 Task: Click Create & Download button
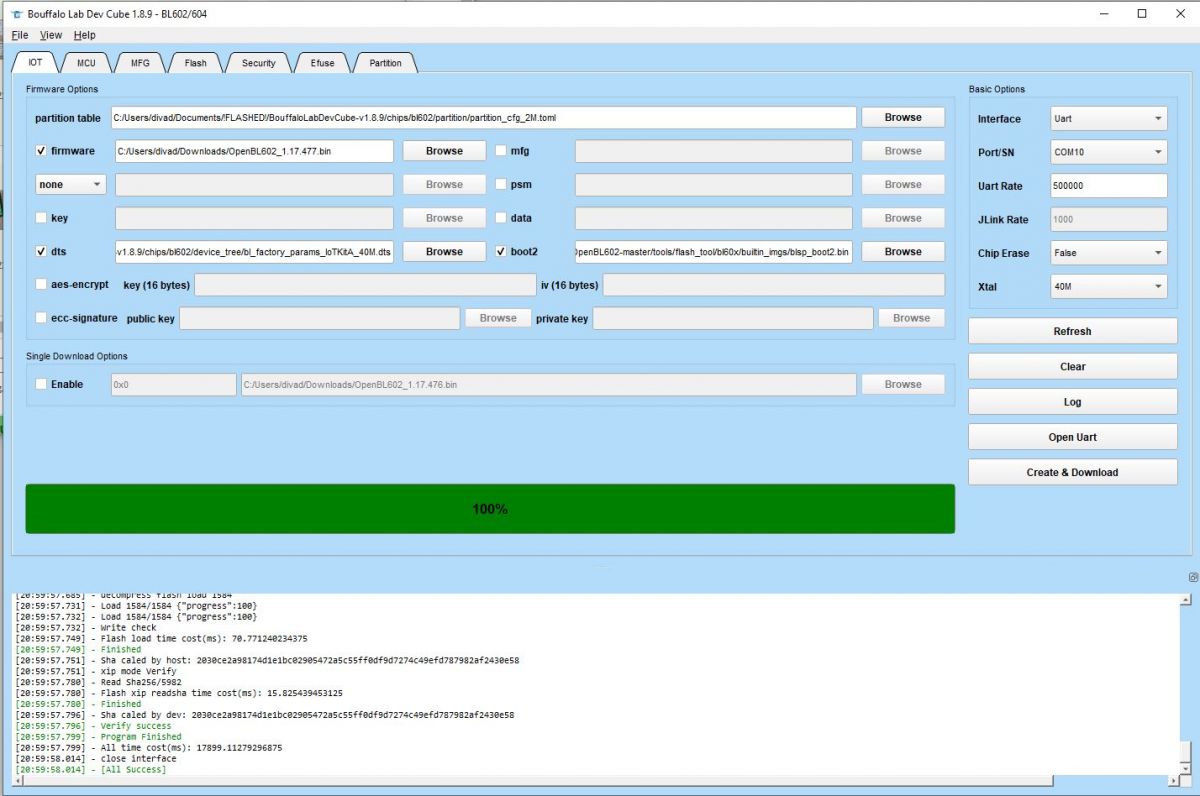pos(1072,472)
